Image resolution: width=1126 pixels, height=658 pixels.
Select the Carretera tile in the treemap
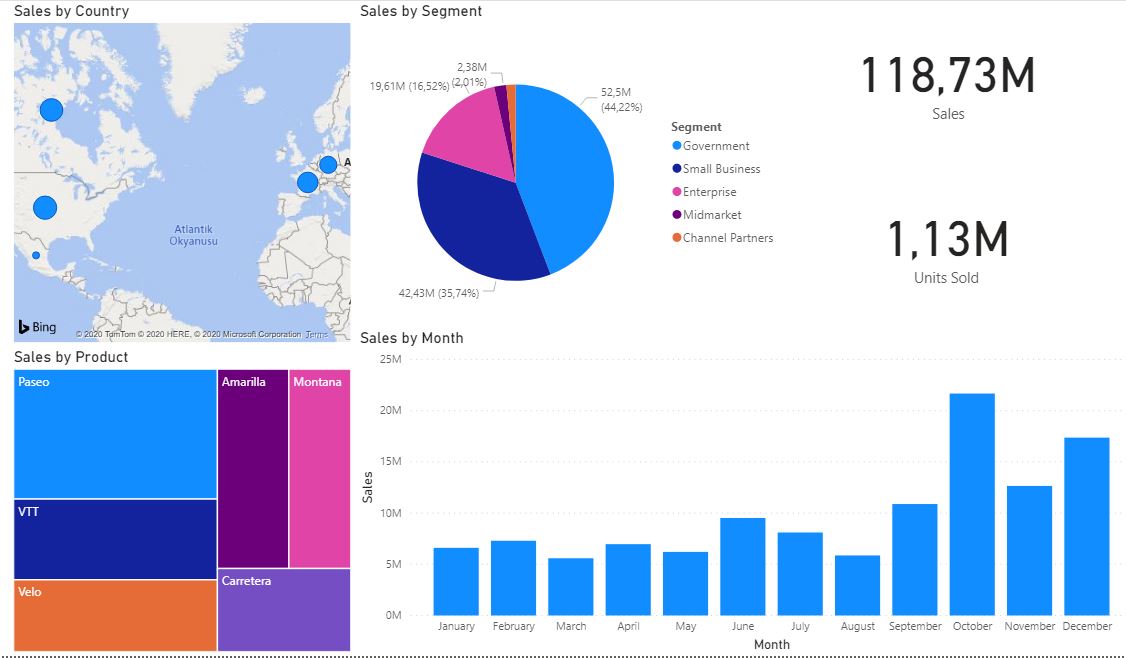tap(282, 610)
